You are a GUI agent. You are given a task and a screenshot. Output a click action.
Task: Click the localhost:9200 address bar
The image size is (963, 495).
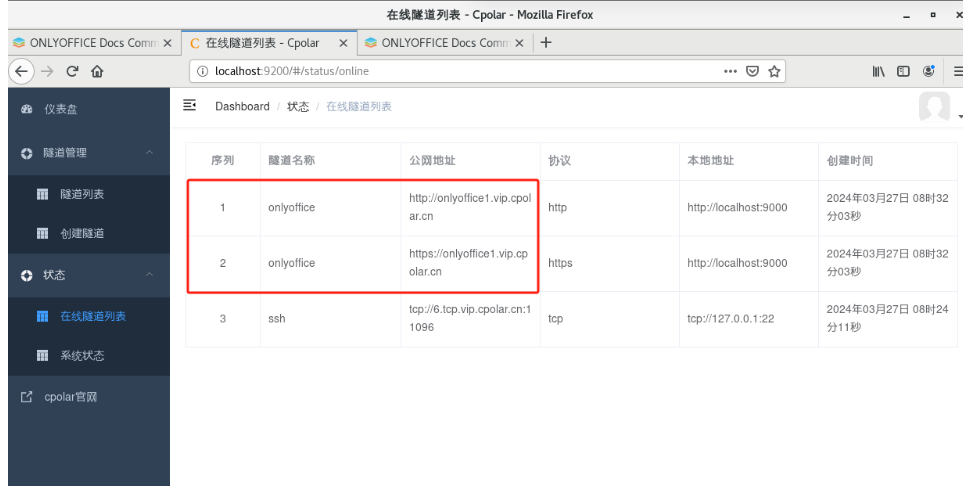450,71
